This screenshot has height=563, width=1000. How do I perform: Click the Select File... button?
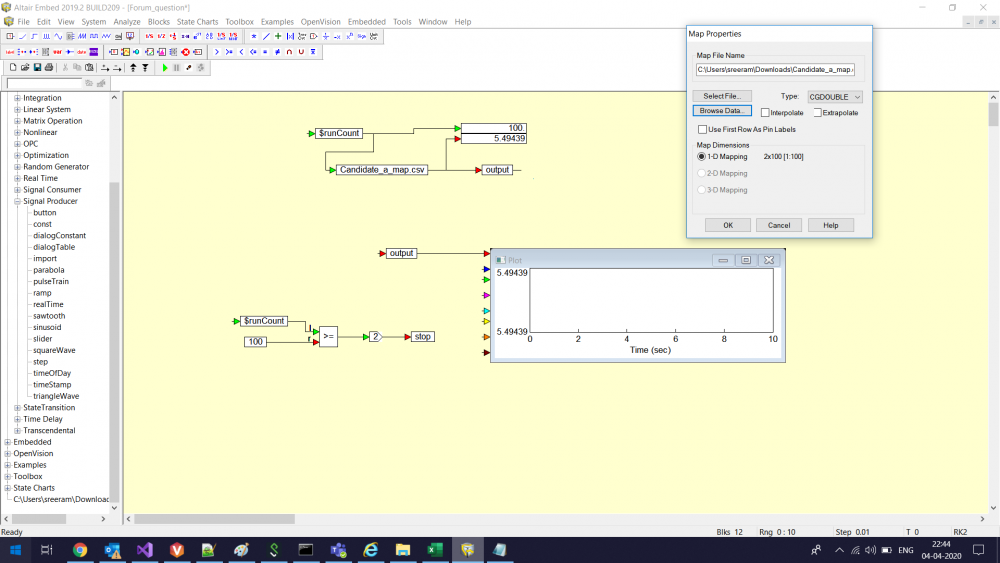(x=722, y=96)
